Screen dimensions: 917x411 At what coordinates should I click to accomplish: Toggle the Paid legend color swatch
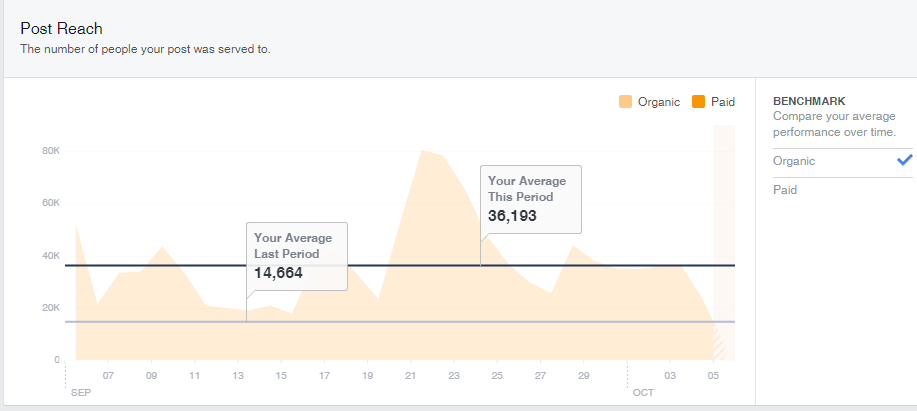pyautogui.click(x=698, y=102)
